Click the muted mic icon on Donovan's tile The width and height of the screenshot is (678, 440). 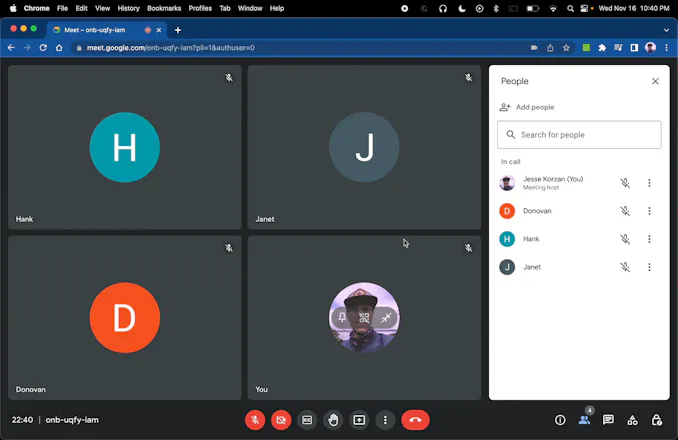(x=229, y=248)
